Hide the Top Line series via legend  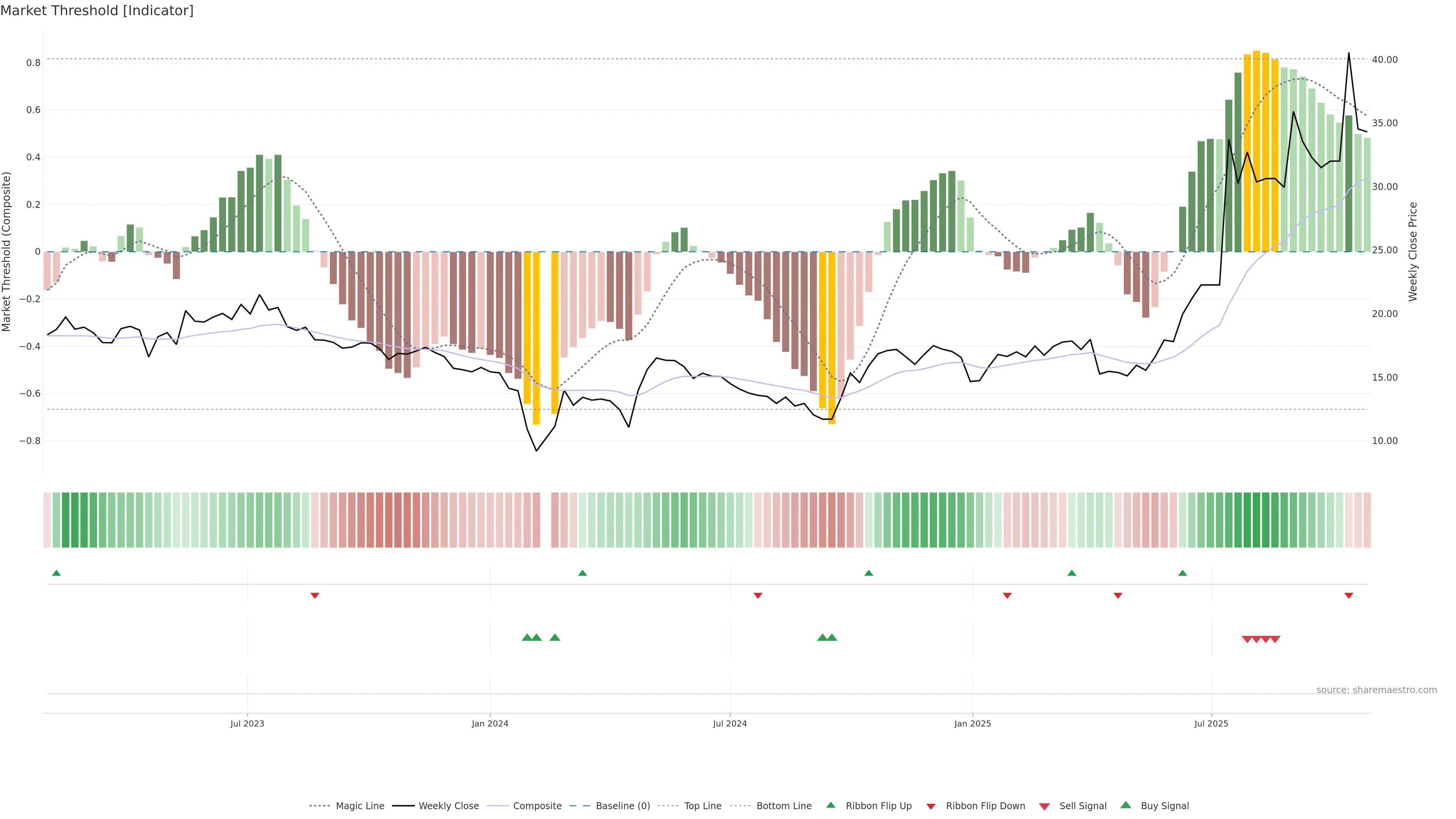[x=703, y=806]
